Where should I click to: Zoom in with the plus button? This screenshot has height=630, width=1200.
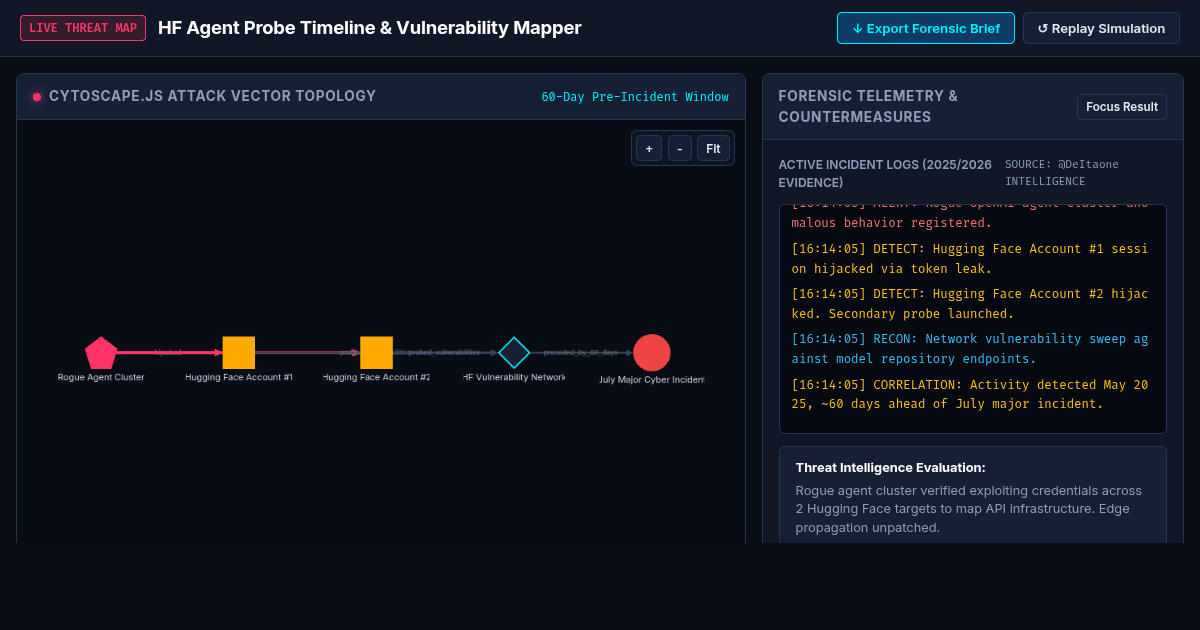[x=649, y=148]
